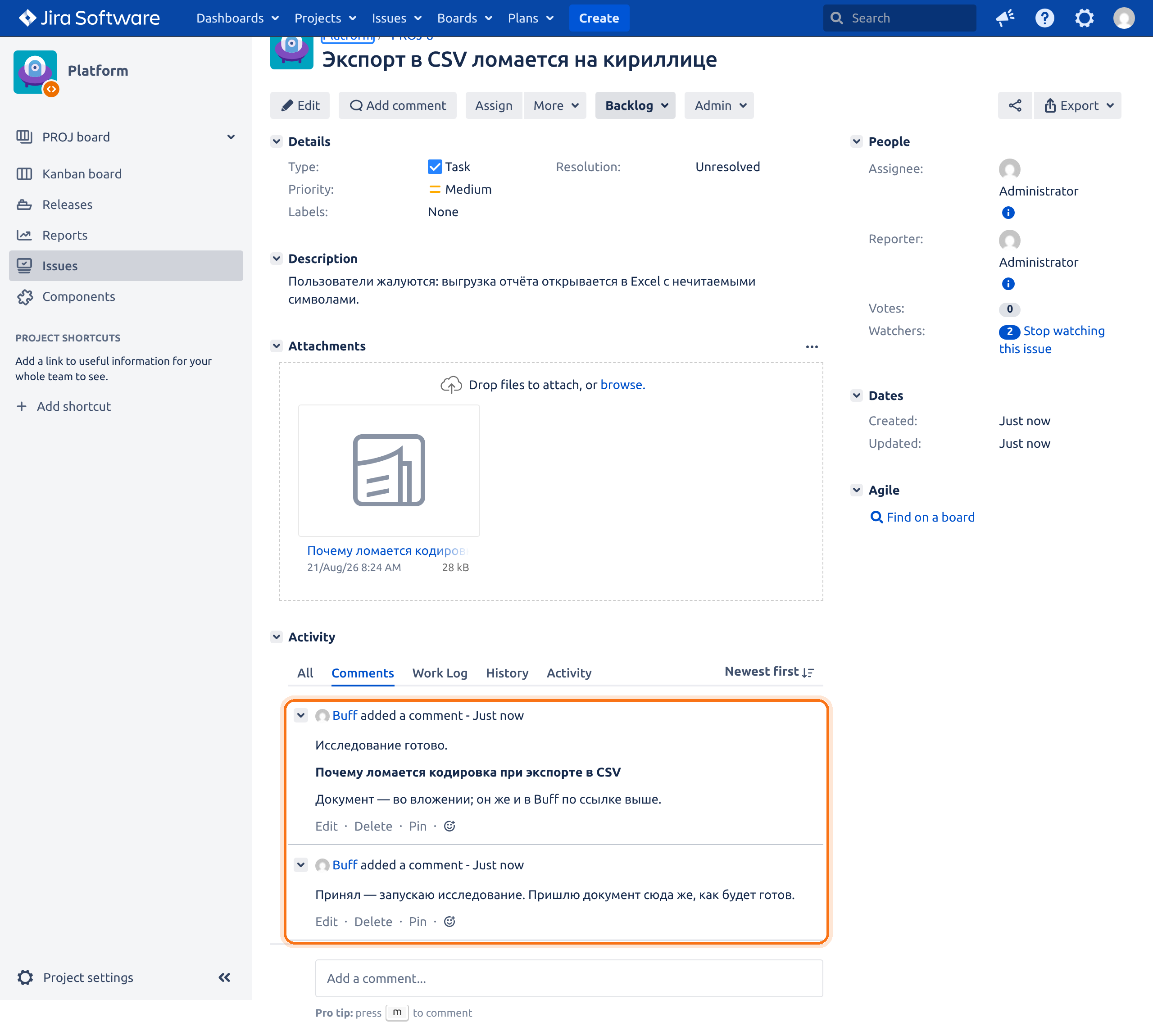The height and width of the screenshot is (1036, 1153).
Task: Click the Edit issue button
Action: tap(300, 105)
